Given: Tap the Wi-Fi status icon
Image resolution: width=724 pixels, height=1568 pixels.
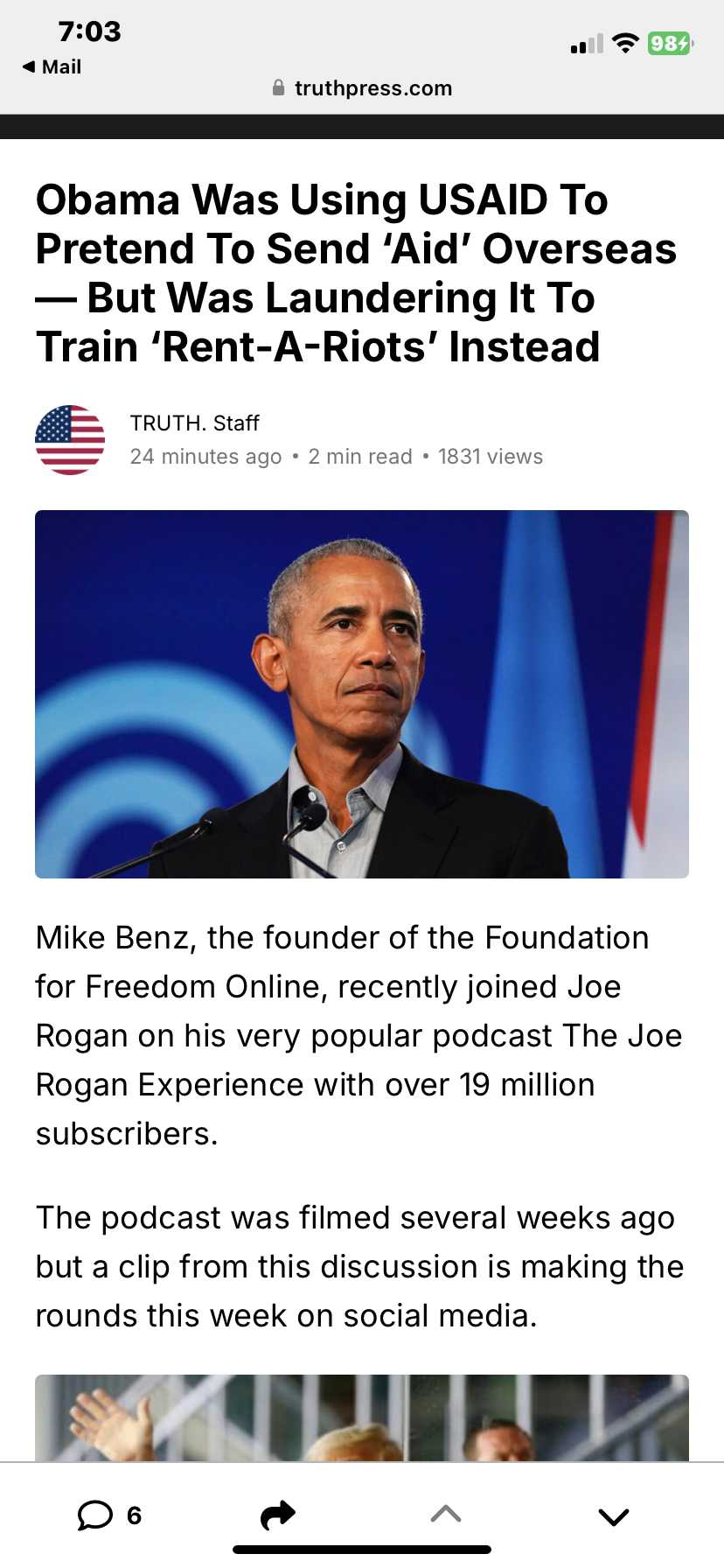Looking at the screenshot, I should 625,43.
